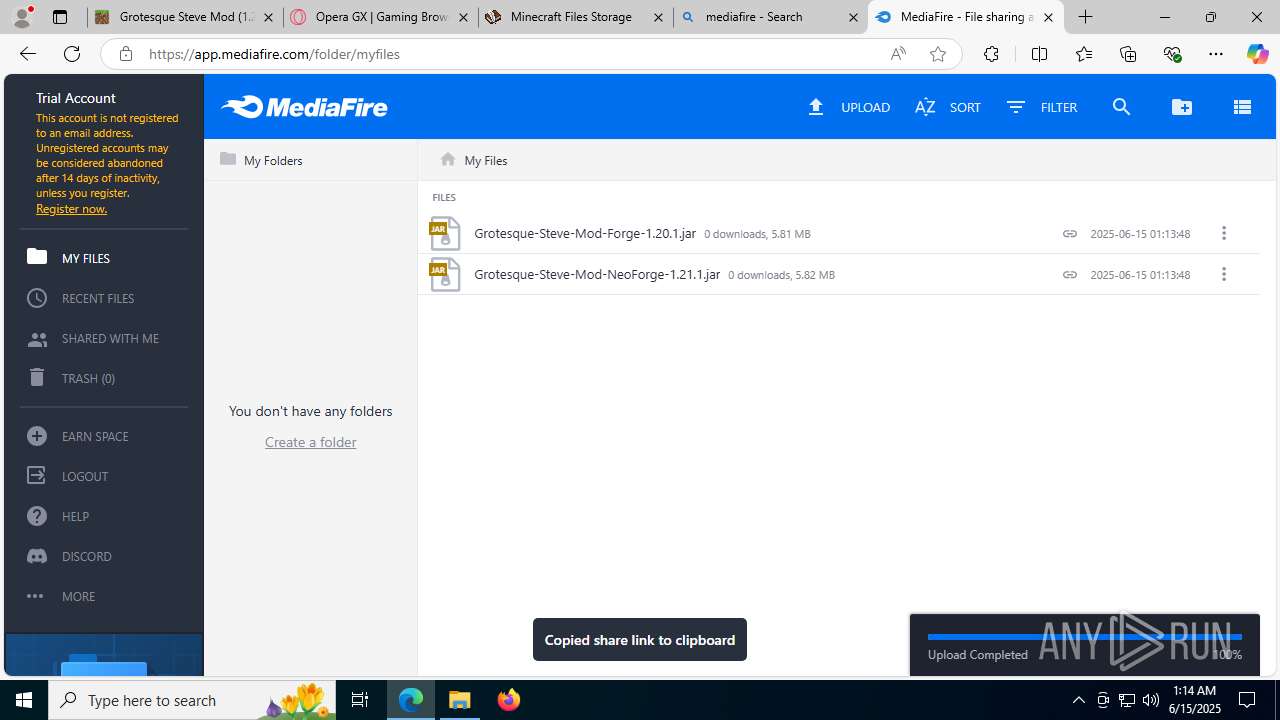Open three-dot menu for Forge-1.20.1 file
Image resolution: width=1280 pixels, height=720 pixels.
click(1223, 233)
